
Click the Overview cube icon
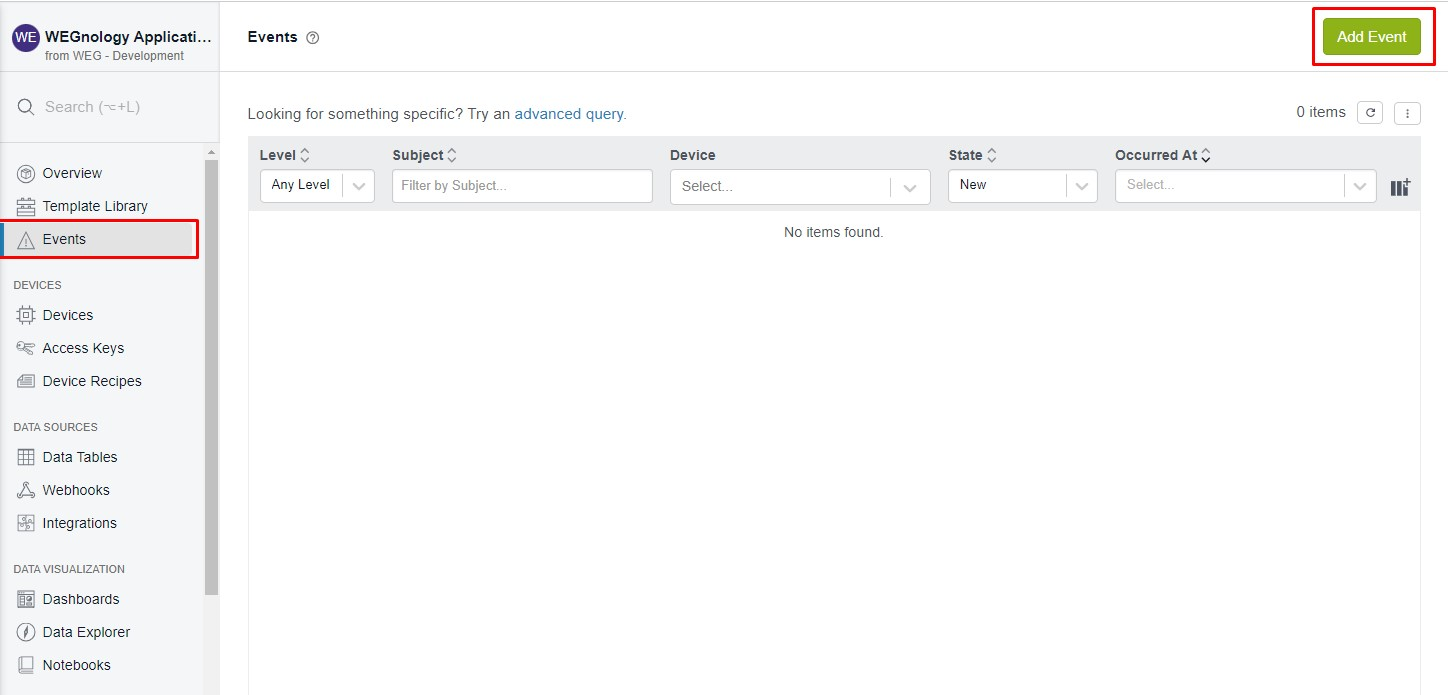pyautogui.click(x=26, y=173)
